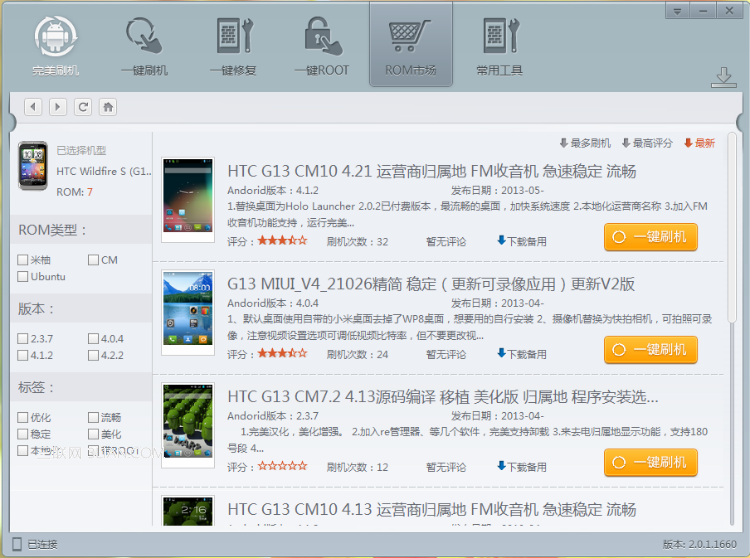Click 下载备用 for CM10 4.21 ROM
Image resolution: width=750 pixels, height=558 pixels.
[522, 241]
